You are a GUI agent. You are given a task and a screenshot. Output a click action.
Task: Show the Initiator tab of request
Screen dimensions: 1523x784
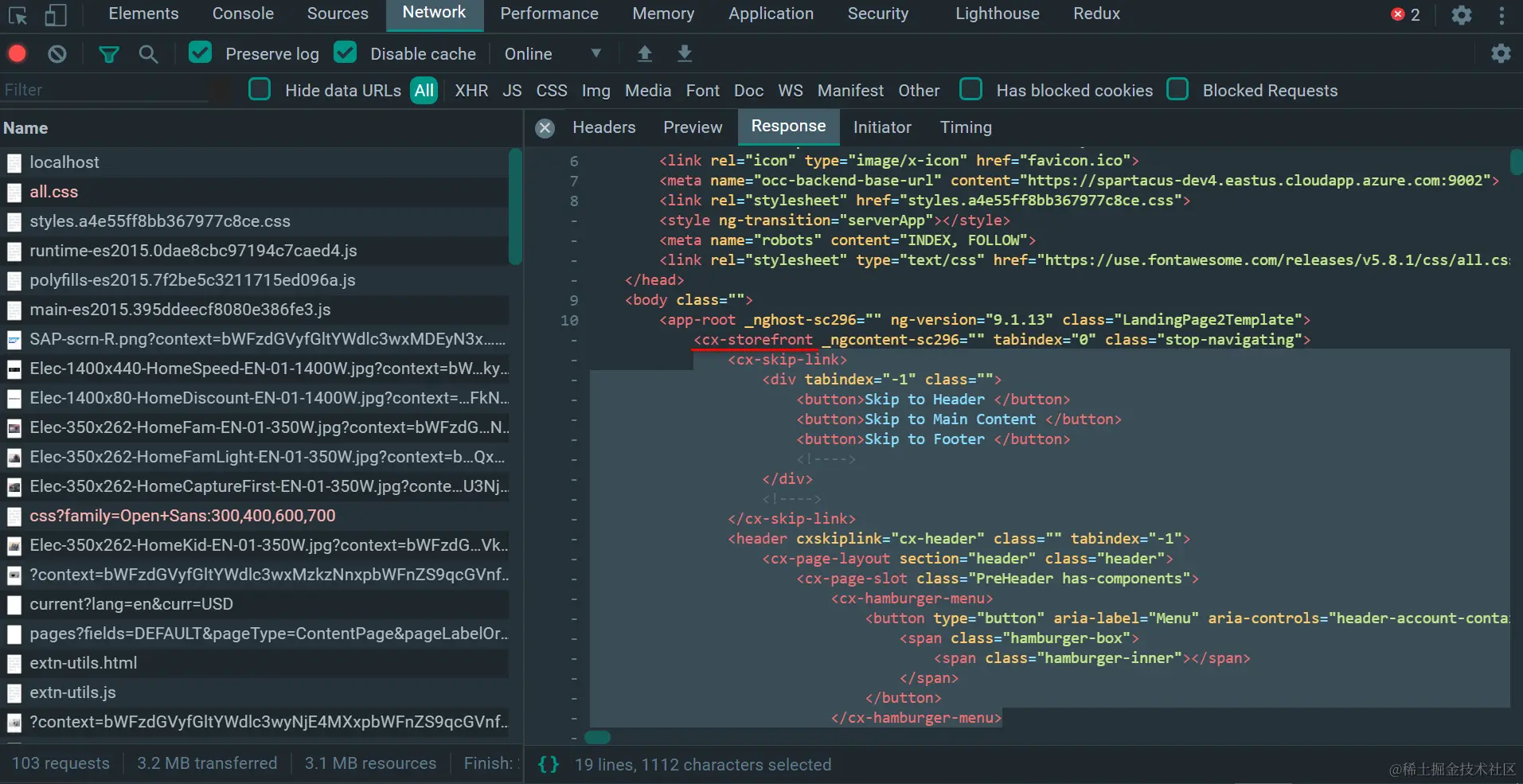[882, 127]
